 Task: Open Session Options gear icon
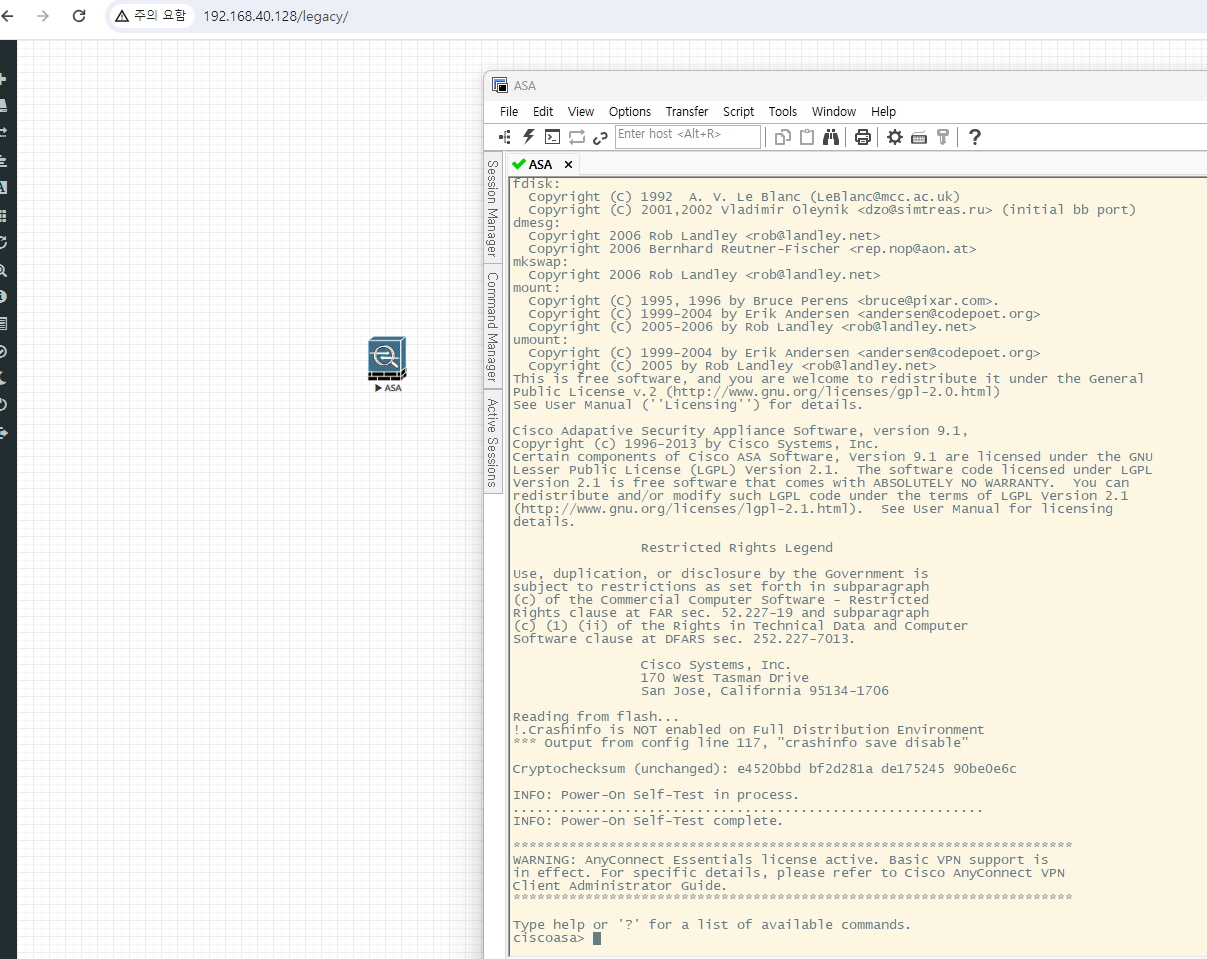895,137
